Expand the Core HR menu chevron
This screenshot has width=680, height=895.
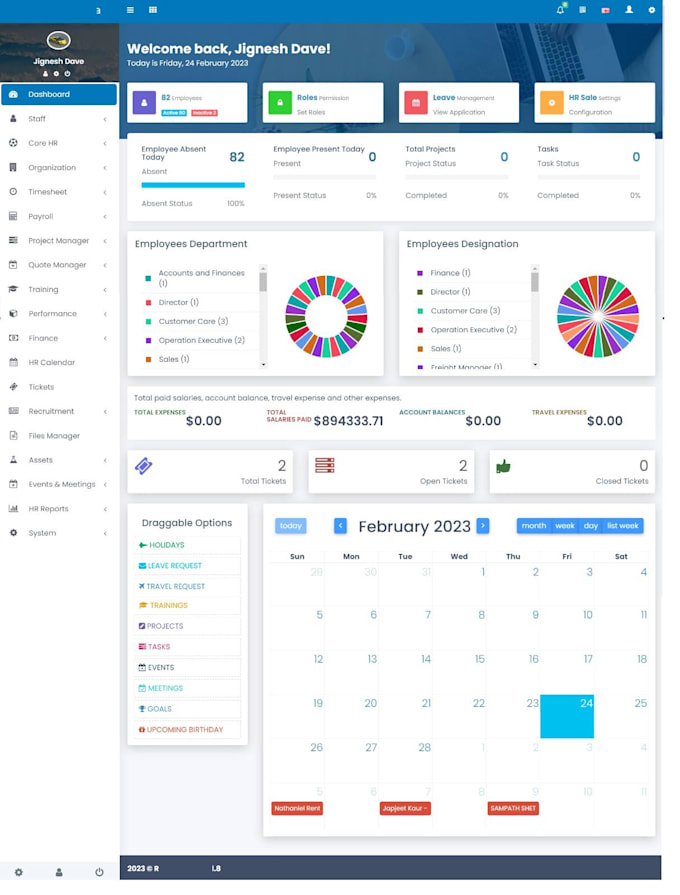[x=105, y=143]
